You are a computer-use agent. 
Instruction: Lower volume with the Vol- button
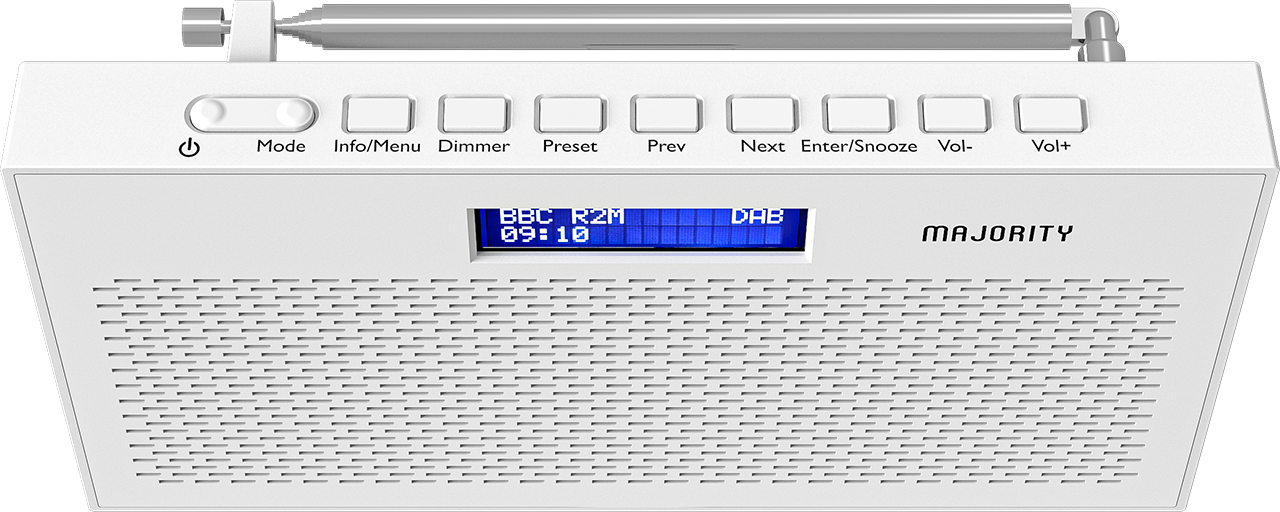tap(954, 114)
